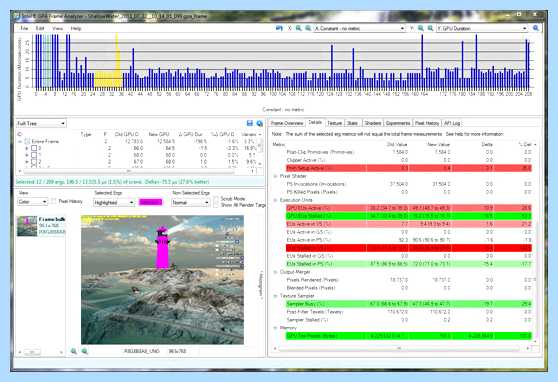Enable the Scrub Mode checkbox
Screen dimensions: 558x382
[216, 199]
